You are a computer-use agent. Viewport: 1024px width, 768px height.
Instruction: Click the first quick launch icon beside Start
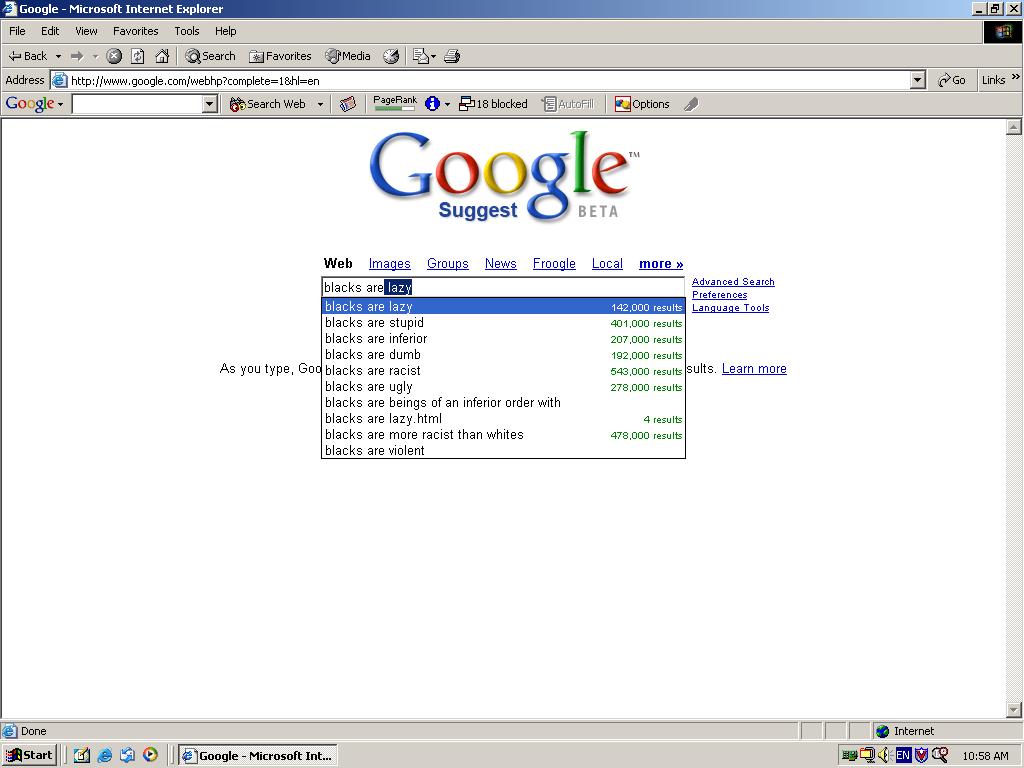tap(82, 756)
